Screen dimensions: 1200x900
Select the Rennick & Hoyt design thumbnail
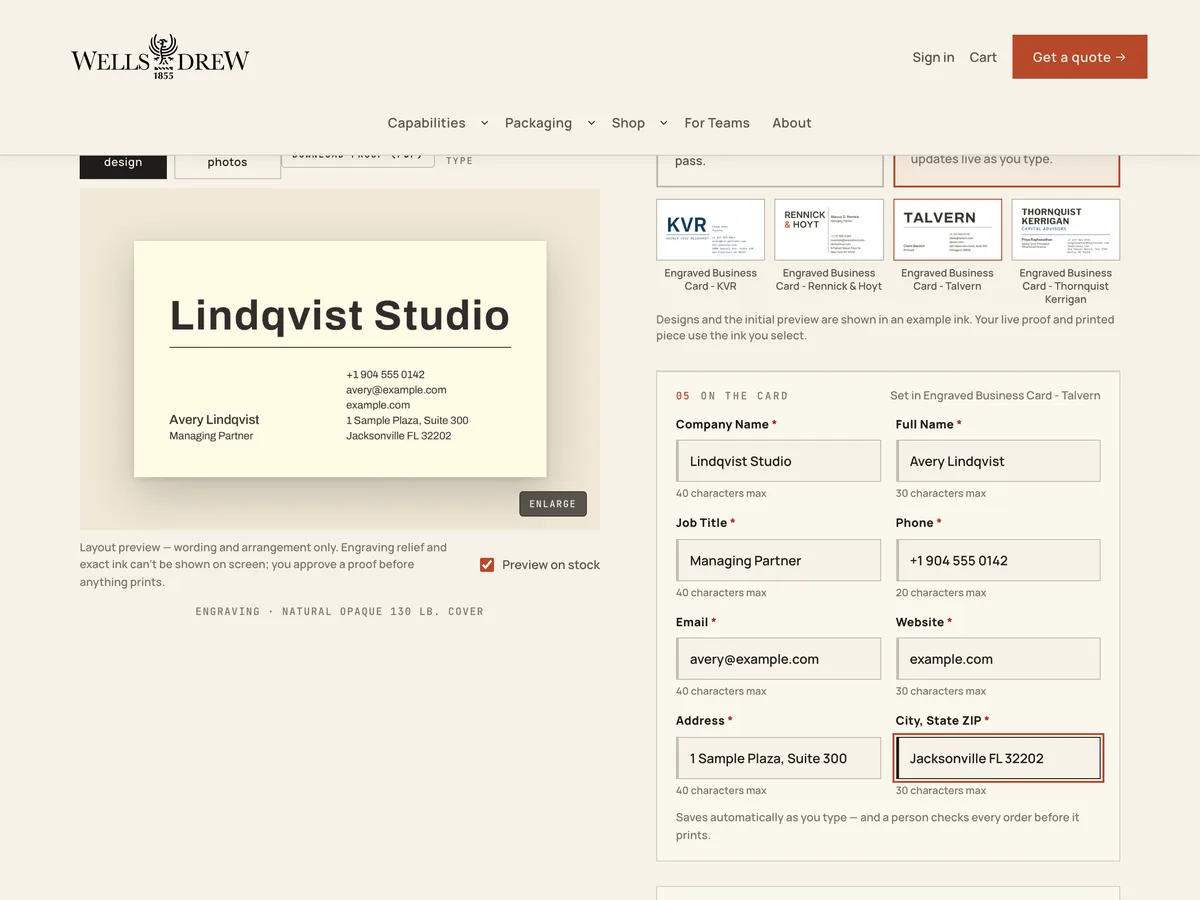[x=829, y=230]
